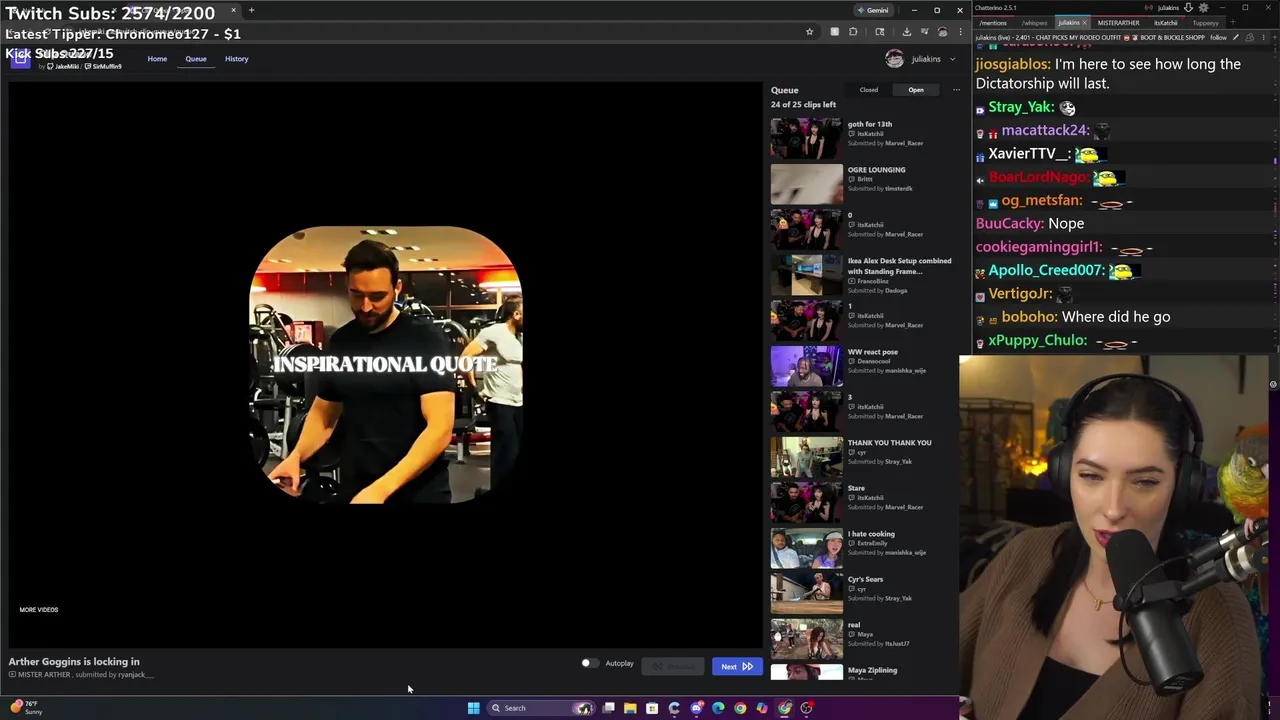Screen dimensions: 1280x720
Task: Click the pencil icon in Chatterino channel header
Action: tap(1236, 37)
